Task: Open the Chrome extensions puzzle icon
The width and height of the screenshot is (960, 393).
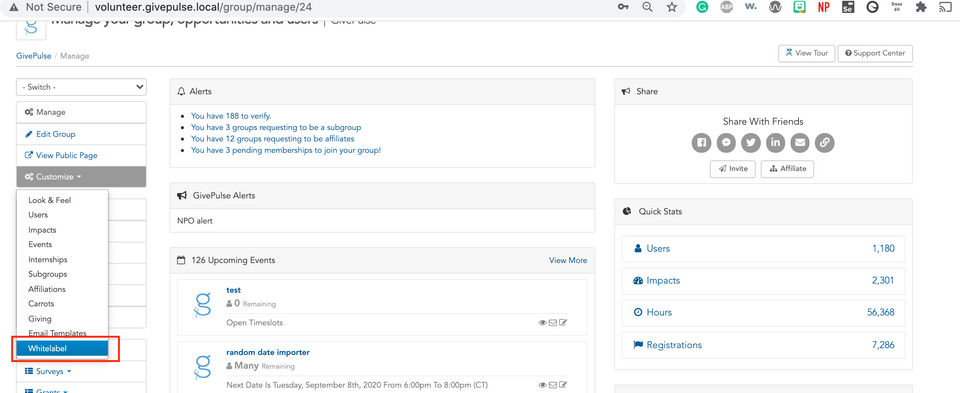Action: click(920, 7)
